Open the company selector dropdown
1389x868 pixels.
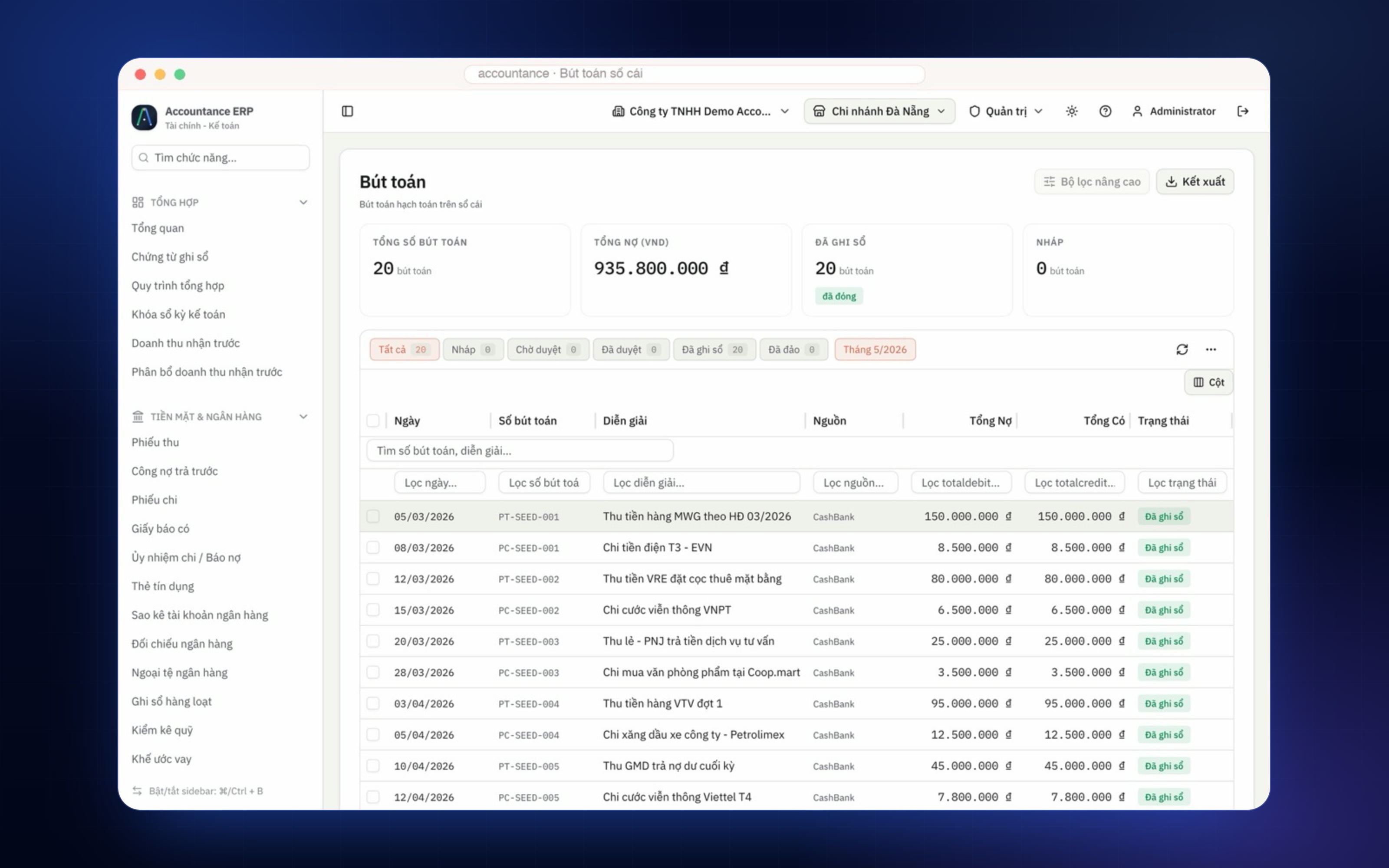coord(701,111)
